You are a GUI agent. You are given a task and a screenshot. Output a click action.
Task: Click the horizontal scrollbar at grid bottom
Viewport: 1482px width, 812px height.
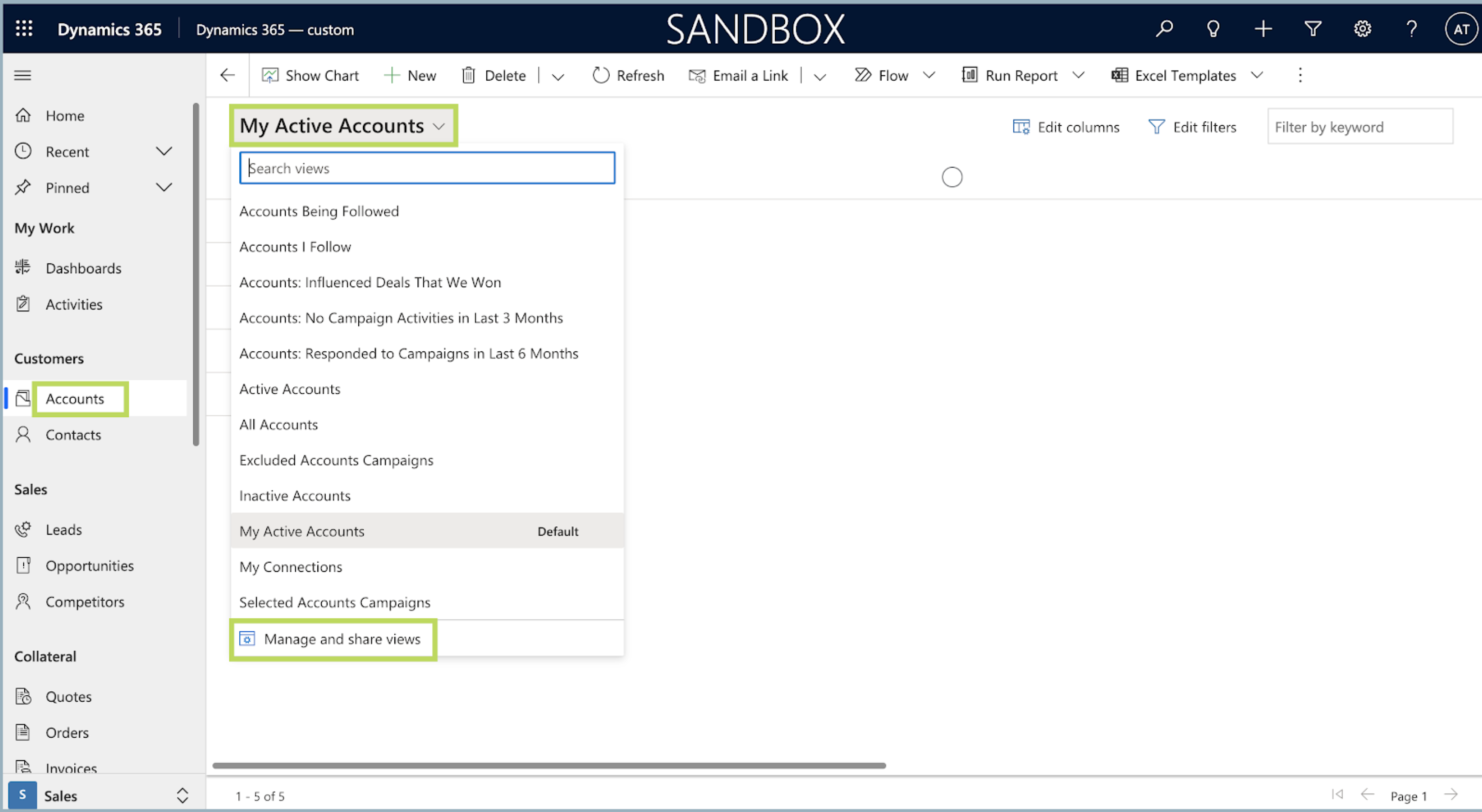pos(549,766)
